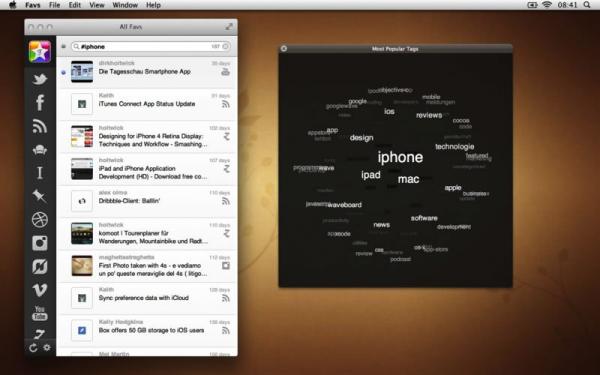Show RSS feed favorites in sidebar
The image size is (600, 375).
click(39, 126)
